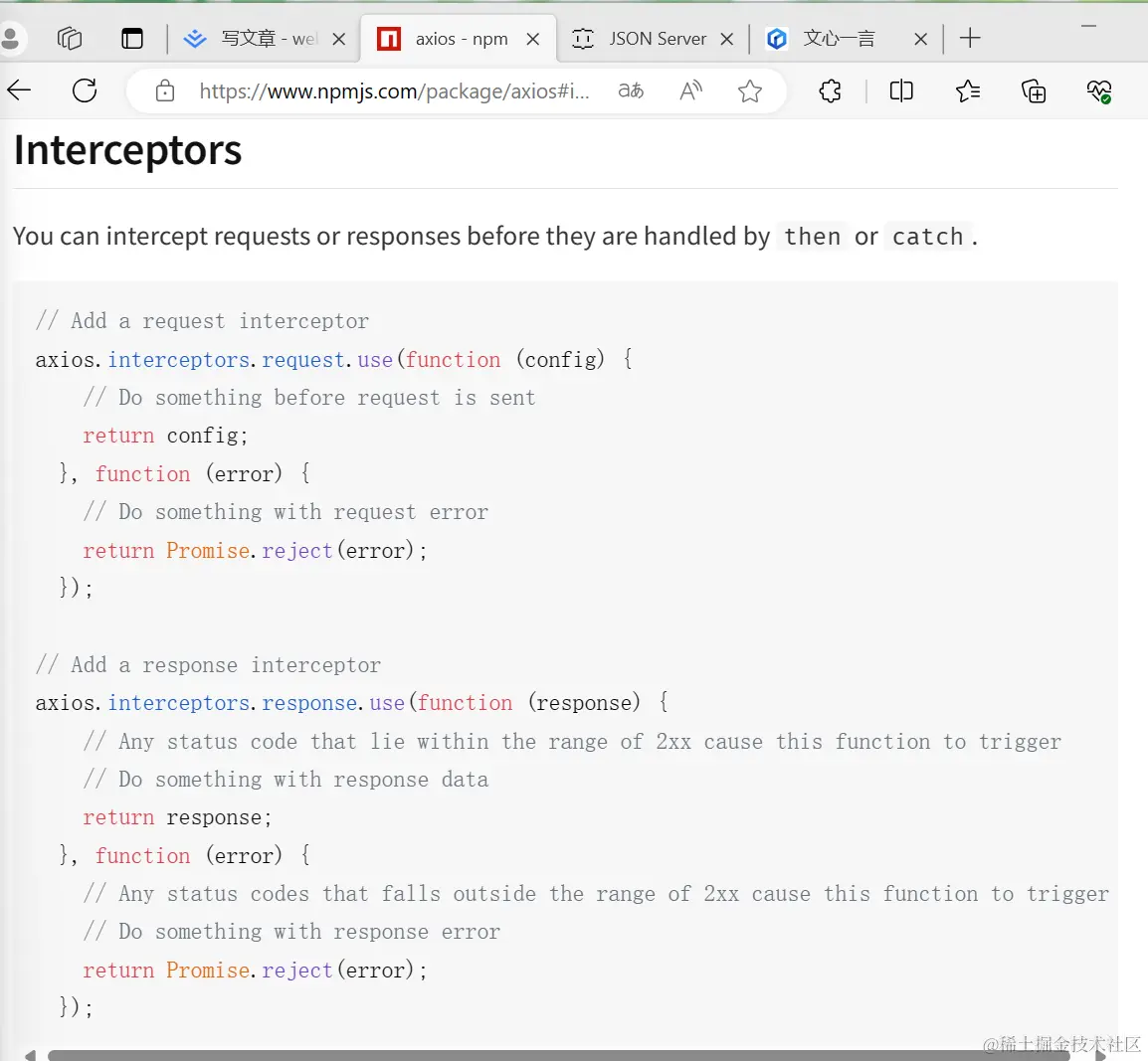The width and height of the screenshot is (1148, 1061).
Task: Open the translate page icon
Action: [631, 90]
